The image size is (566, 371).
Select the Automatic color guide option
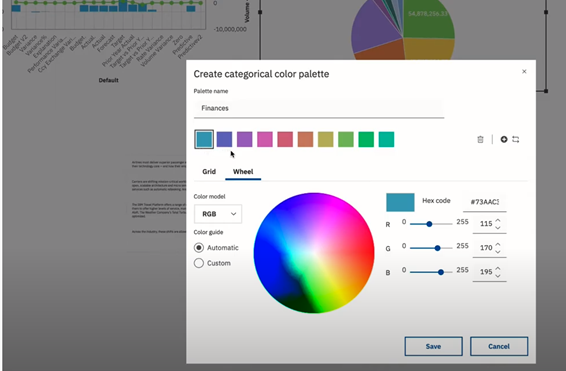tap(199, 248)
